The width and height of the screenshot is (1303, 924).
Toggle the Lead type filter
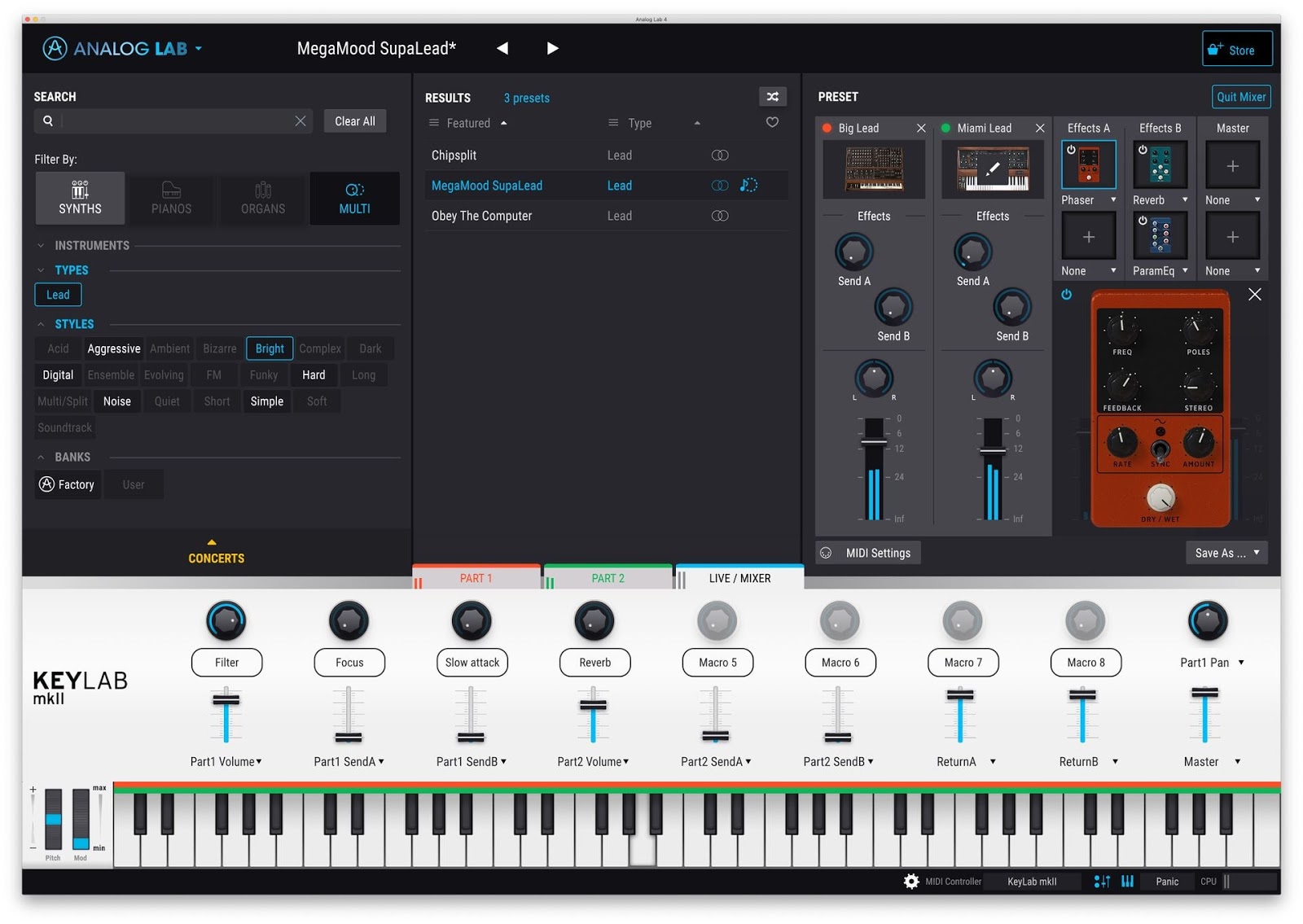click(x=58, y=295)
